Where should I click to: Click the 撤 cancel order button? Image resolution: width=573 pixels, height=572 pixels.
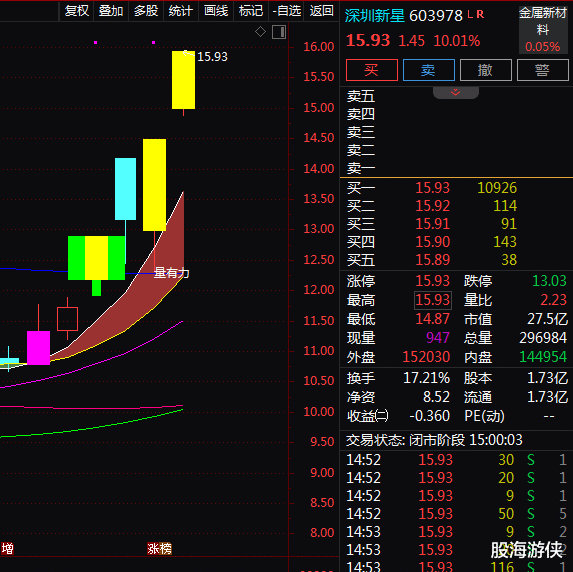486,70
